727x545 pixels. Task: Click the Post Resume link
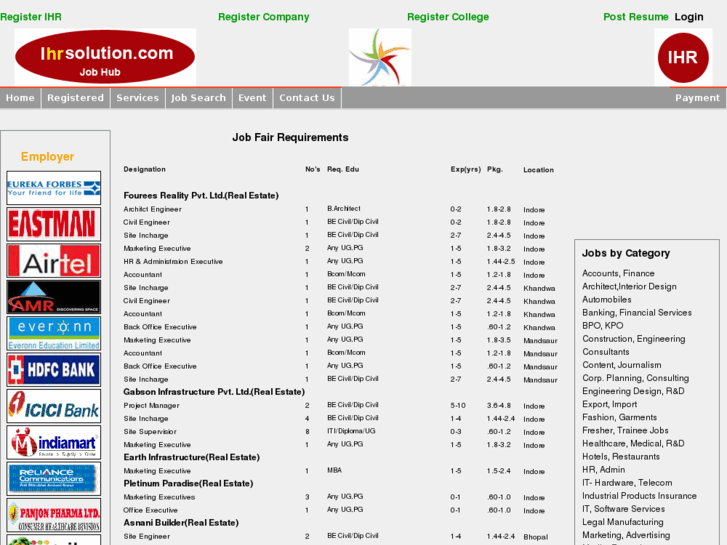(636, 17)
